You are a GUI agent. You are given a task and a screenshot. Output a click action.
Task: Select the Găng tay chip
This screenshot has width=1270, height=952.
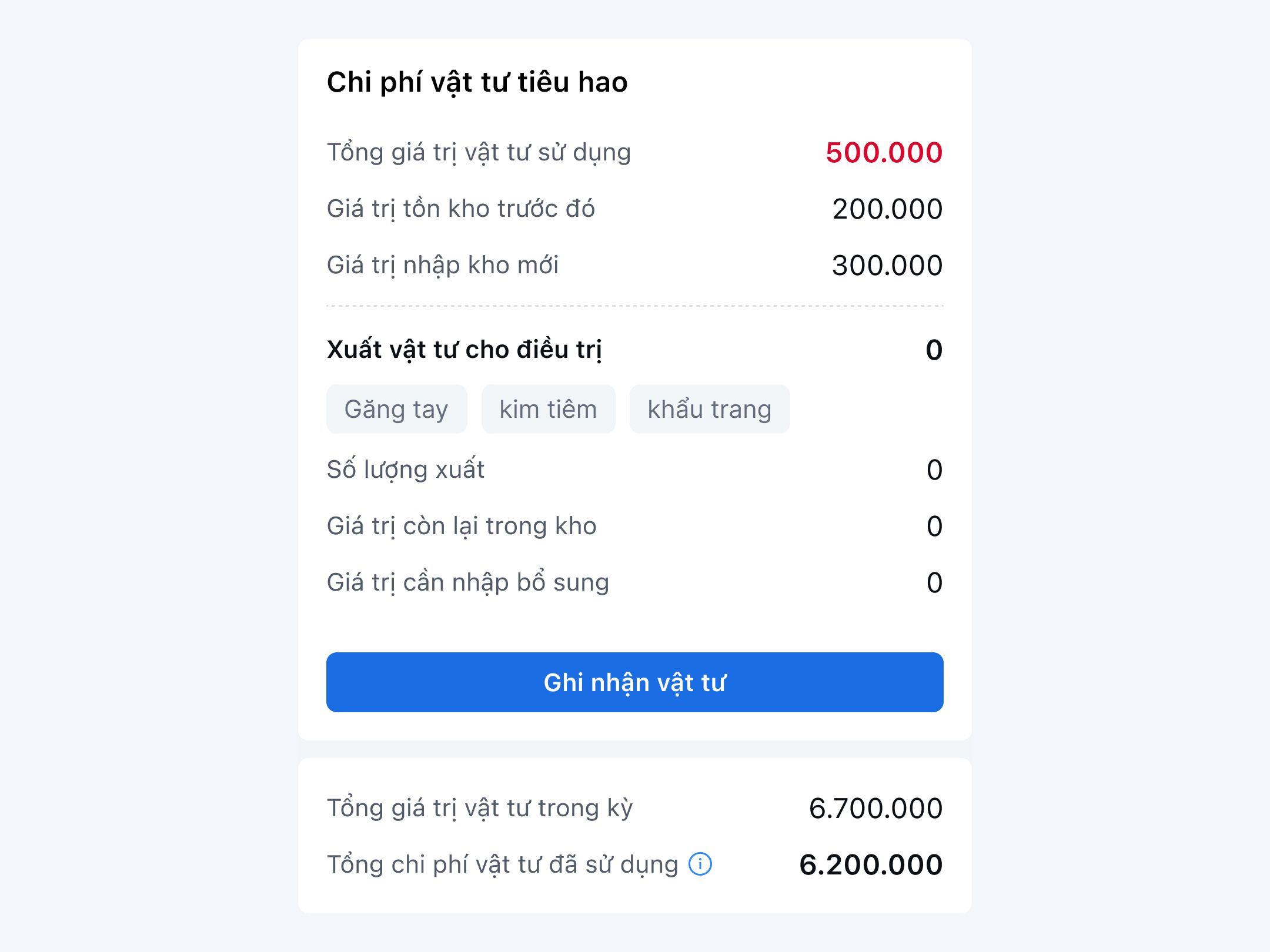pyautogui.click(x=396, y=409)
